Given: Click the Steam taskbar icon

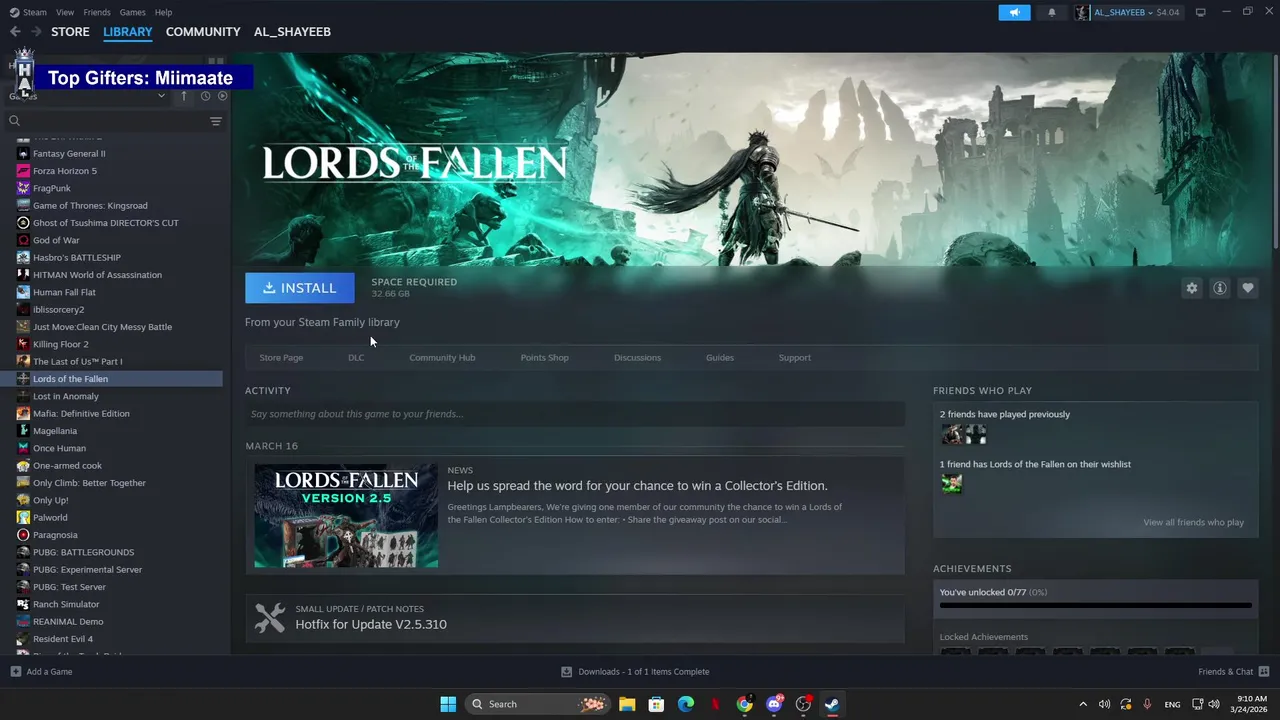Looking at the screenshot, I should (832, 704).
